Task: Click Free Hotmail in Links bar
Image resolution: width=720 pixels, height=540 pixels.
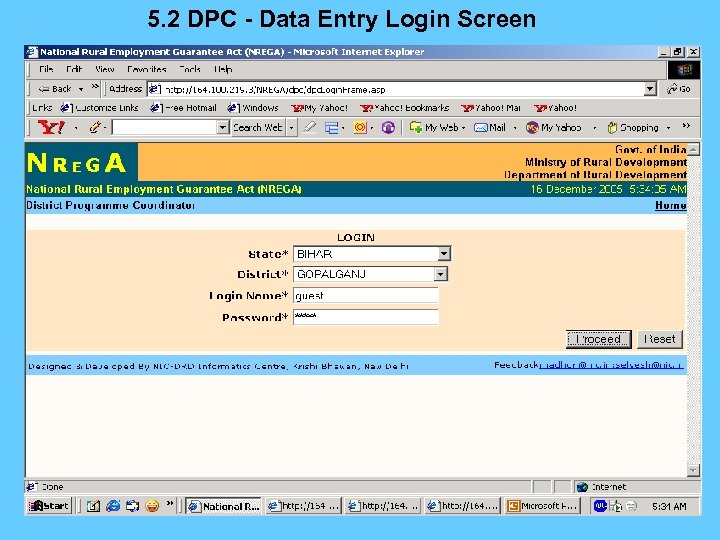Action: click(x=183, y=108)
